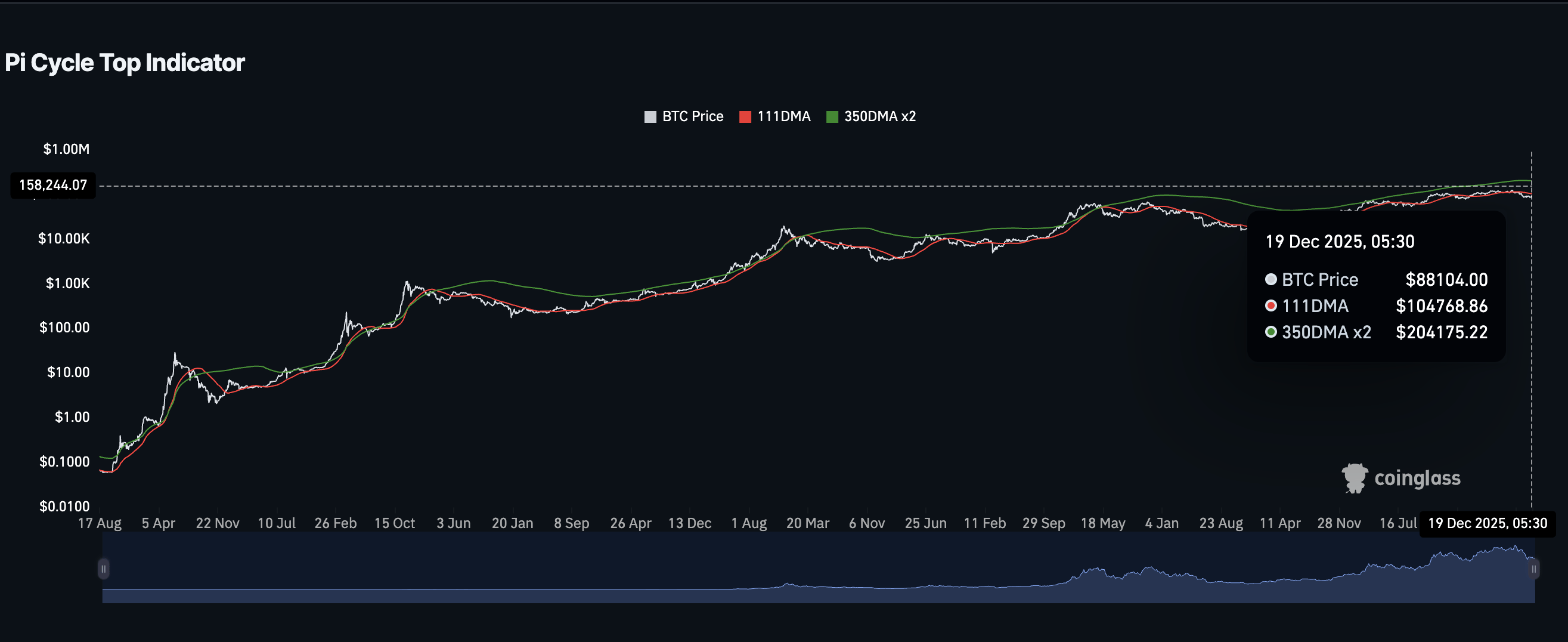Click the white BTC Price dot in tooltip
The height and width of the screenshot is (642, 1568).
[x=1271, y=280]
